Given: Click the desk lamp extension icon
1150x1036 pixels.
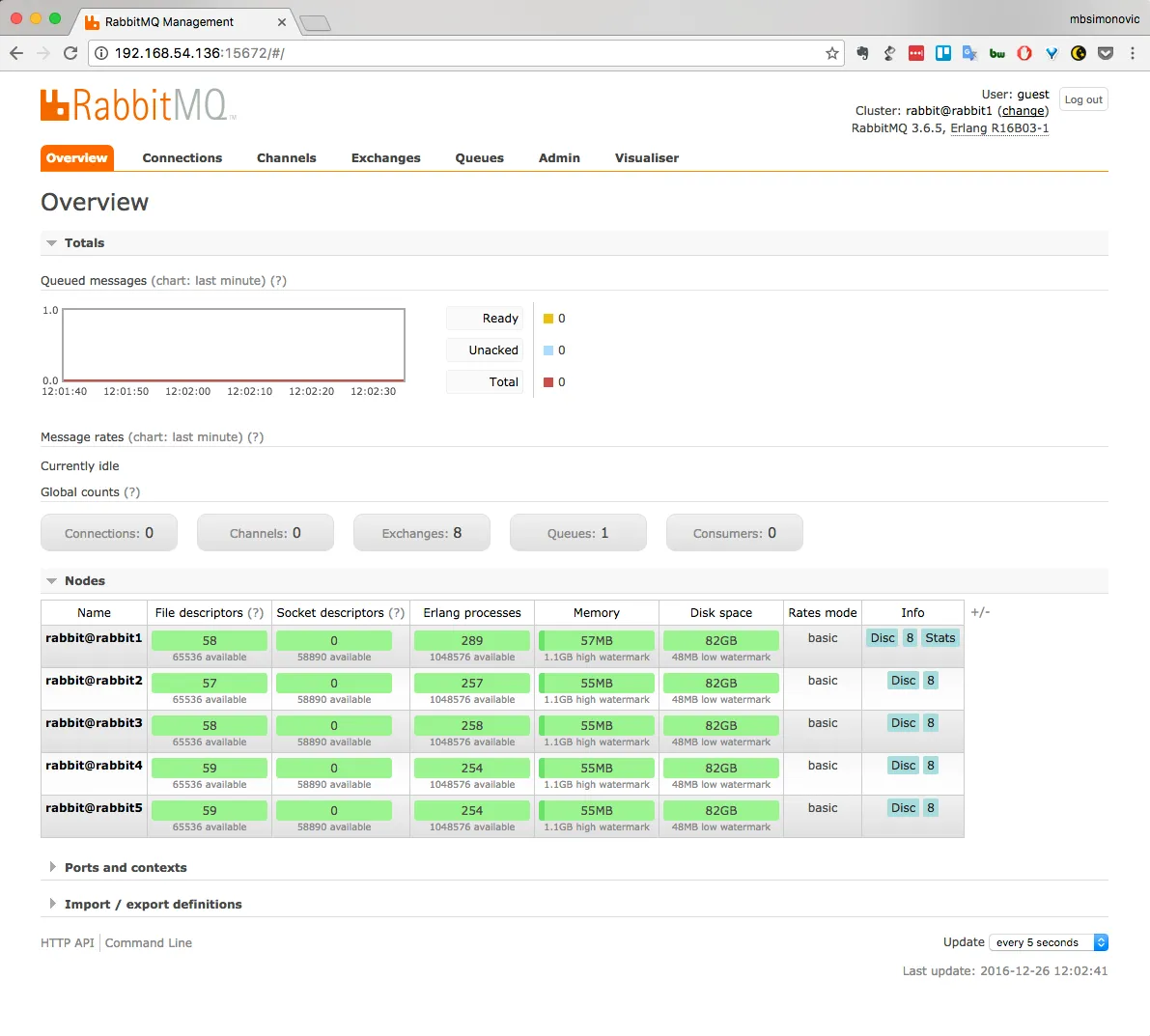Looking at the screenshot, I should pos(889,53).
